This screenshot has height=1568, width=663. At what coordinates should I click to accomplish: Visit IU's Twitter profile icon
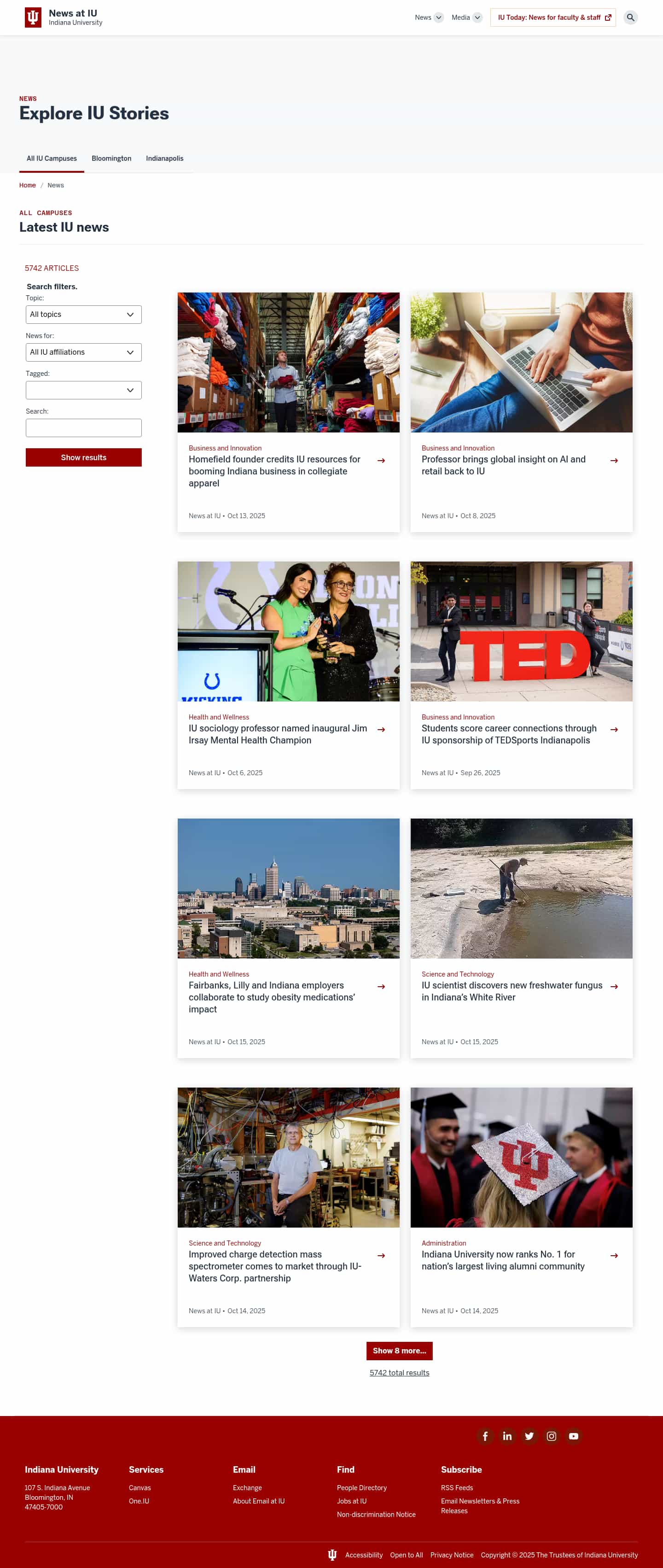(529, 1436)
